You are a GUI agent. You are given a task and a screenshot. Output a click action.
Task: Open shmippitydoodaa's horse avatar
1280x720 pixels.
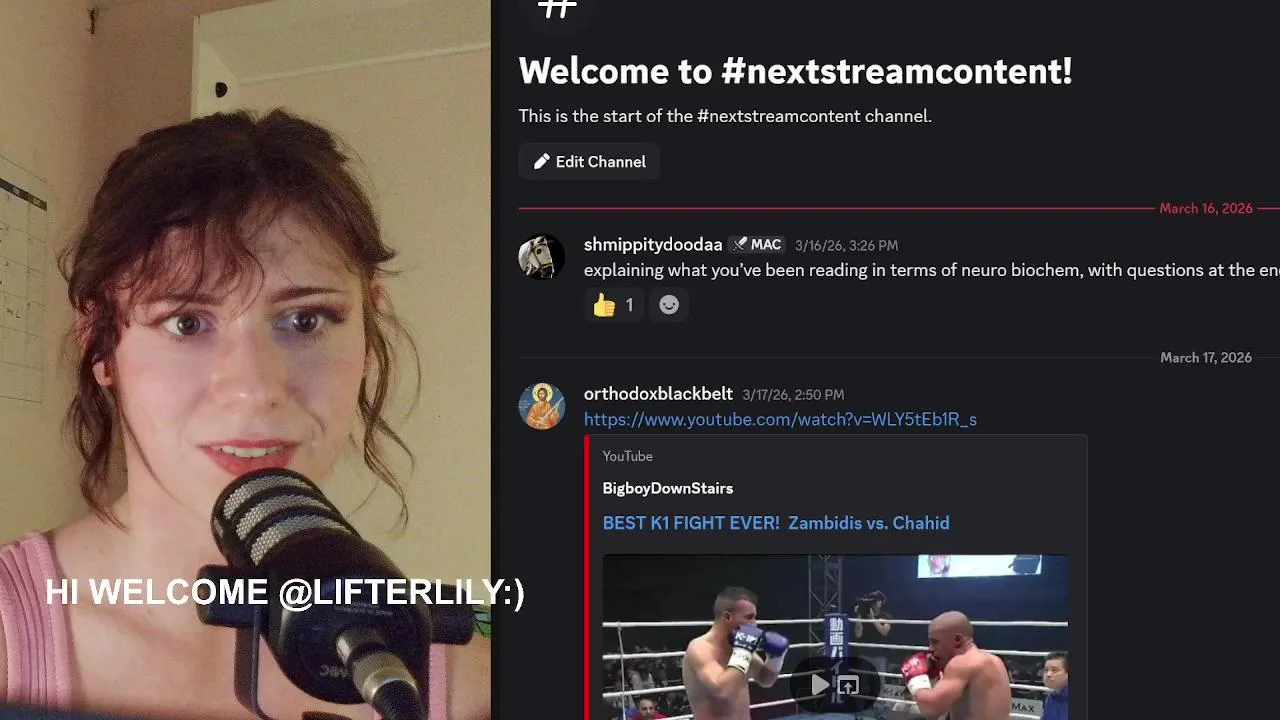542,256
